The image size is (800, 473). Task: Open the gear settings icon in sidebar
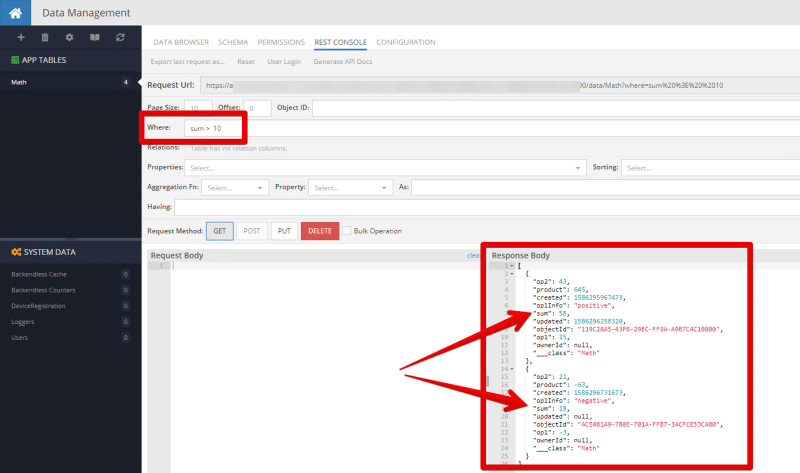tap(70, 37)
